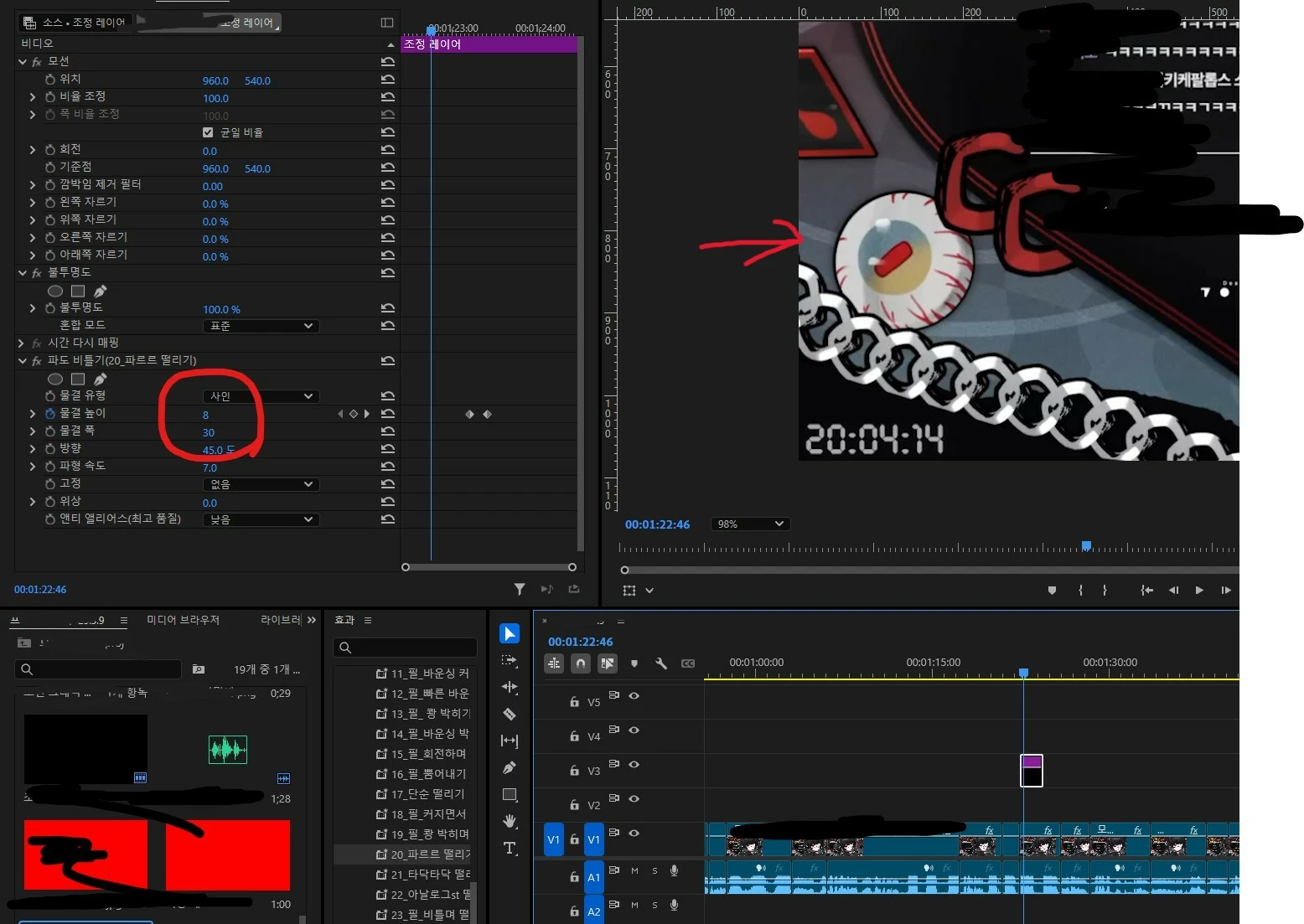The height and width of the screenshot is (924, 1304).
Task: Go to In point in program monitor
Action: click(1147, 591)
